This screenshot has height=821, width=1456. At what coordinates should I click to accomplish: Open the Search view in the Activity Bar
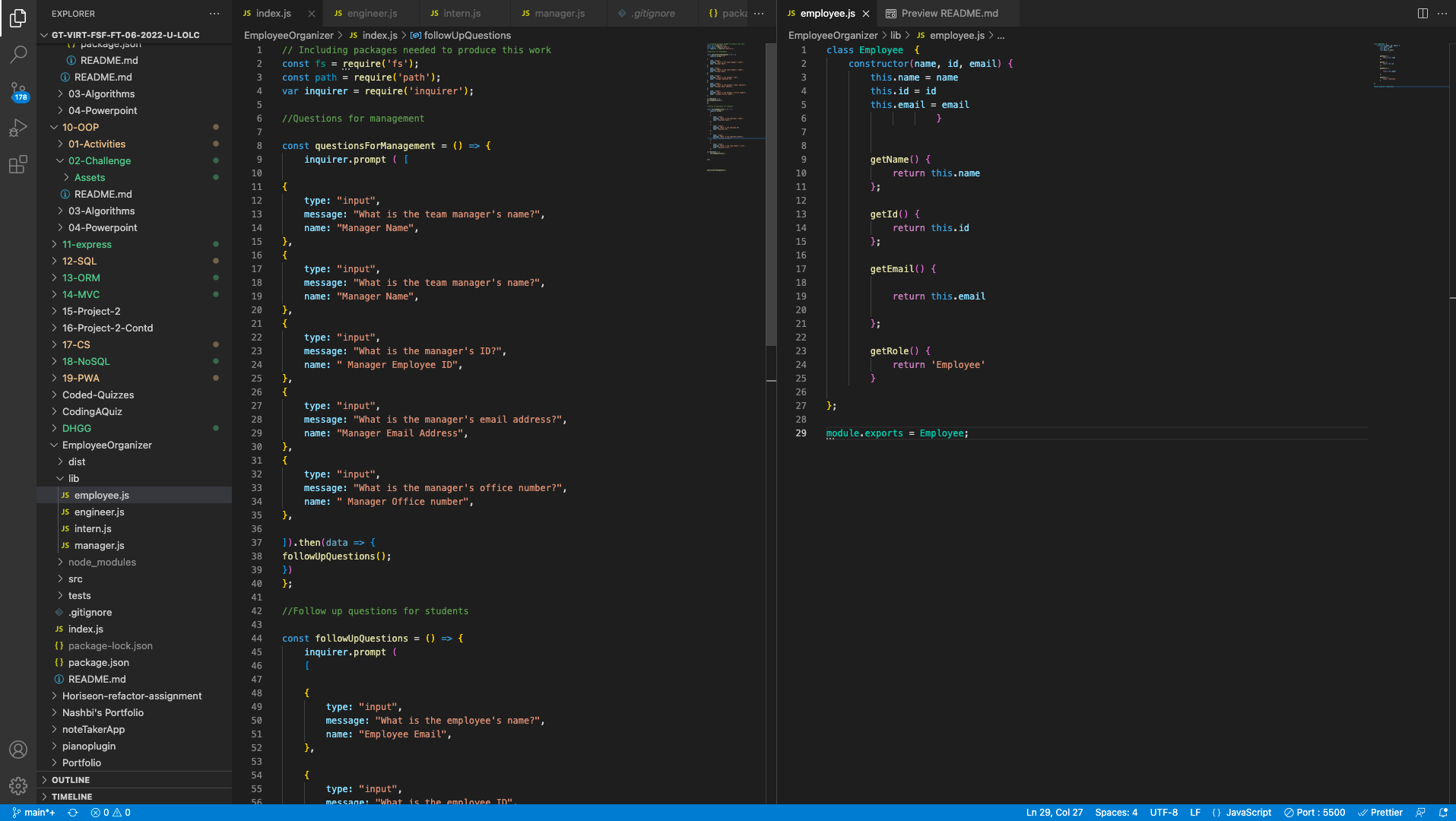click(x=18, y=54)
